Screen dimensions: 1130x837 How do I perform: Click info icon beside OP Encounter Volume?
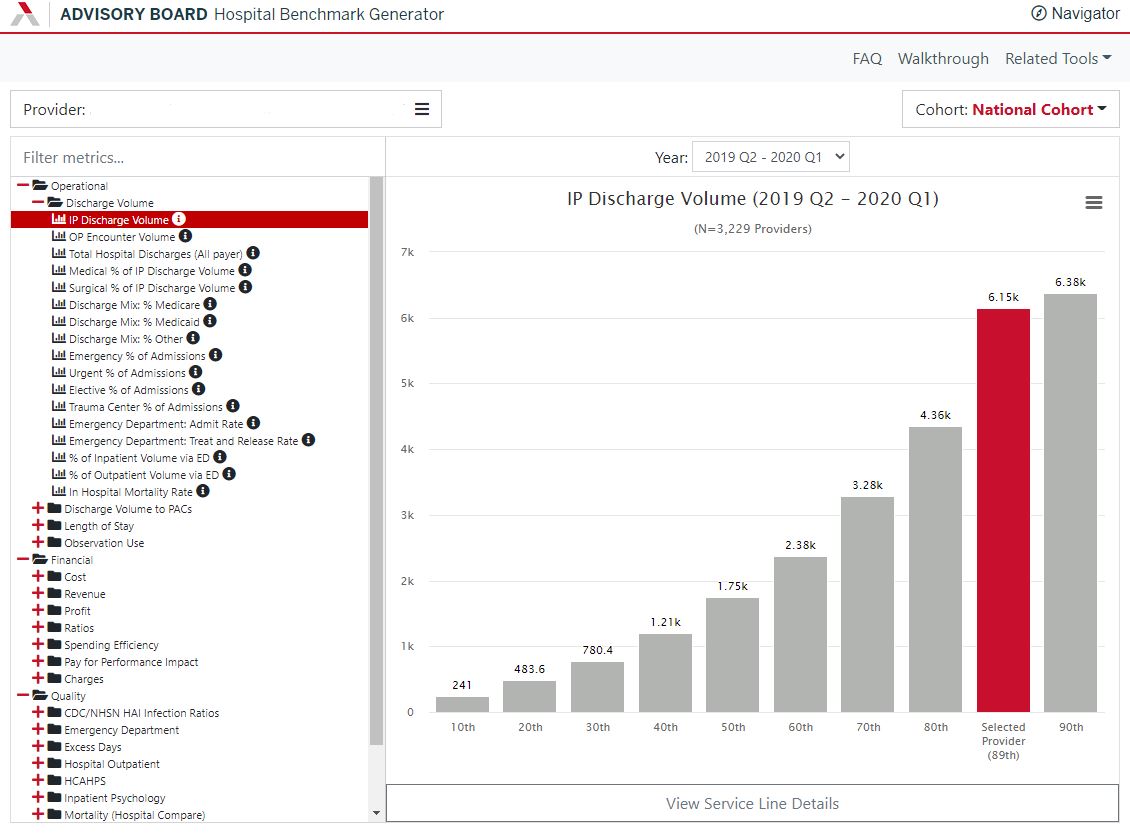185,237
